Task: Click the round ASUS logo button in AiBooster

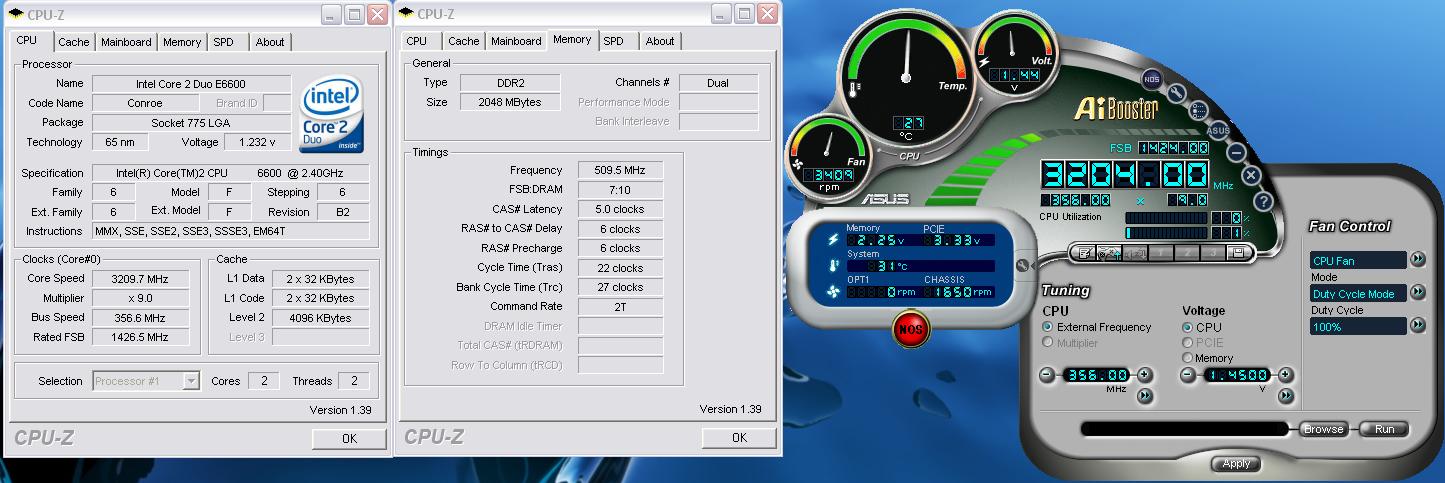Action: click(x=1217, y=131)
